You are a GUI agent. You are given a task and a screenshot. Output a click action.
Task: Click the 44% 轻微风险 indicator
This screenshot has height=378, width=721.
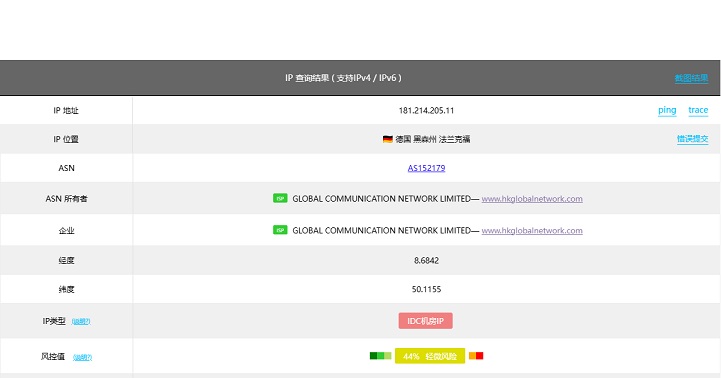click(x=429, y=356)
